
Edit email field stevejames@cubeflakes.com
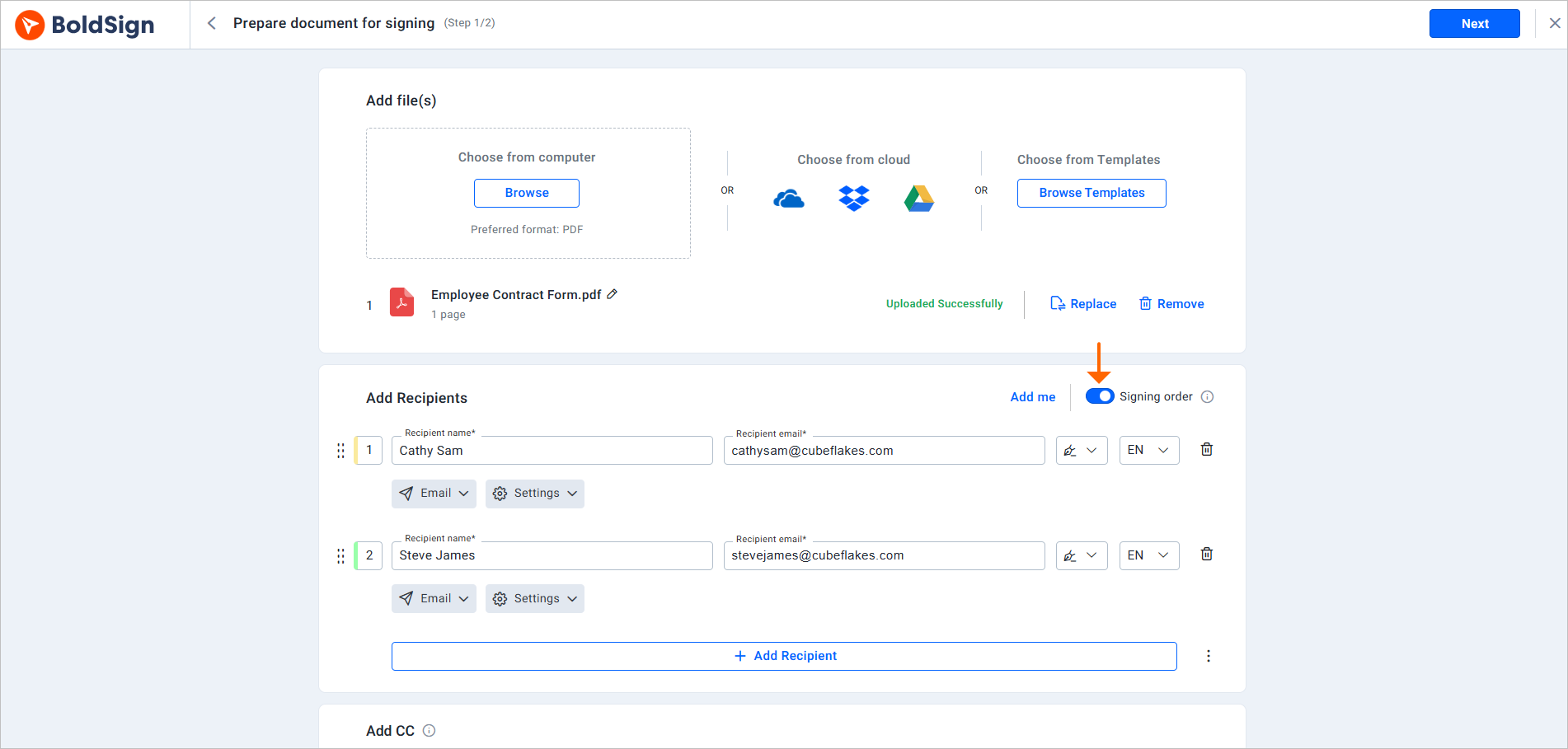pyautogui.click(x=884, y=555)
